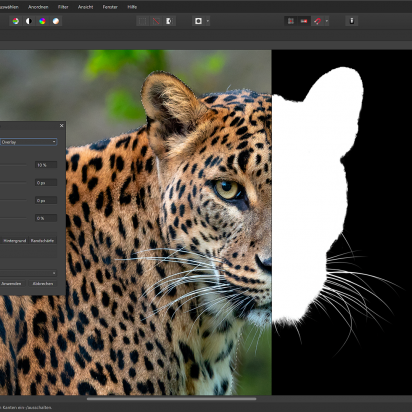Toggle the red snapping magnet icon
The image size is (412, 412).
pos(317,21)
